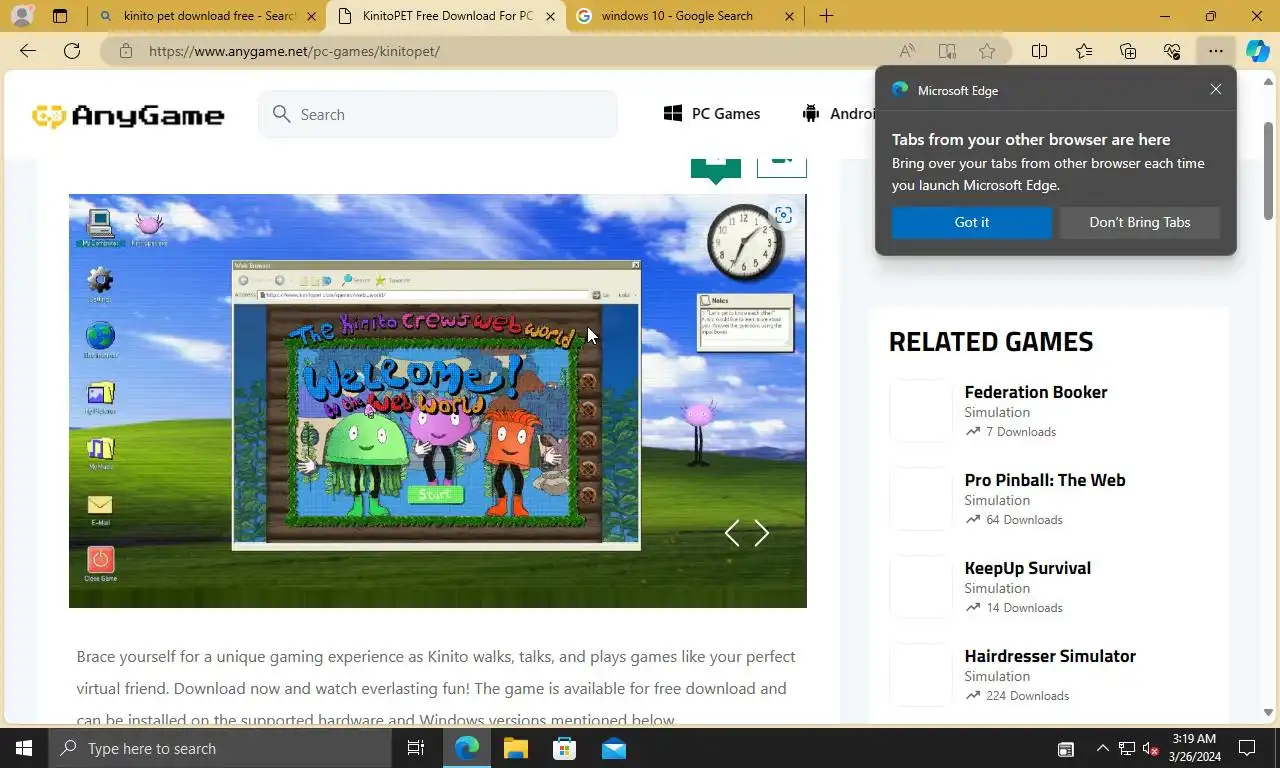This screenshot has height=768, width=1280.
Task: Open a new tab with plus button
Action: (826, 16)
